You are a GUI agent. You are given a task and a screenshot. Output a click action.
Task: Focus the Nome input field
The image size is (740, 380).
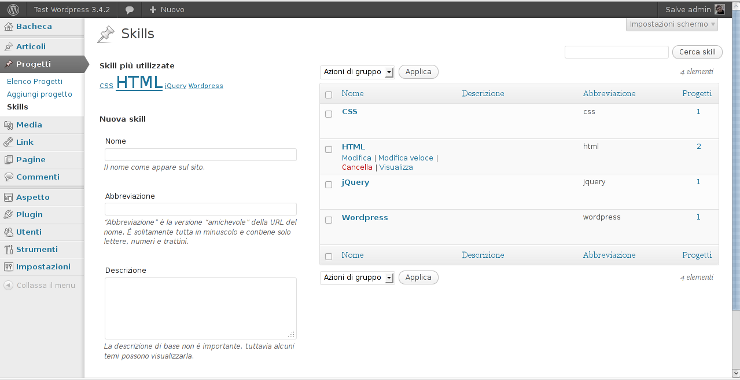click(201, 154)
